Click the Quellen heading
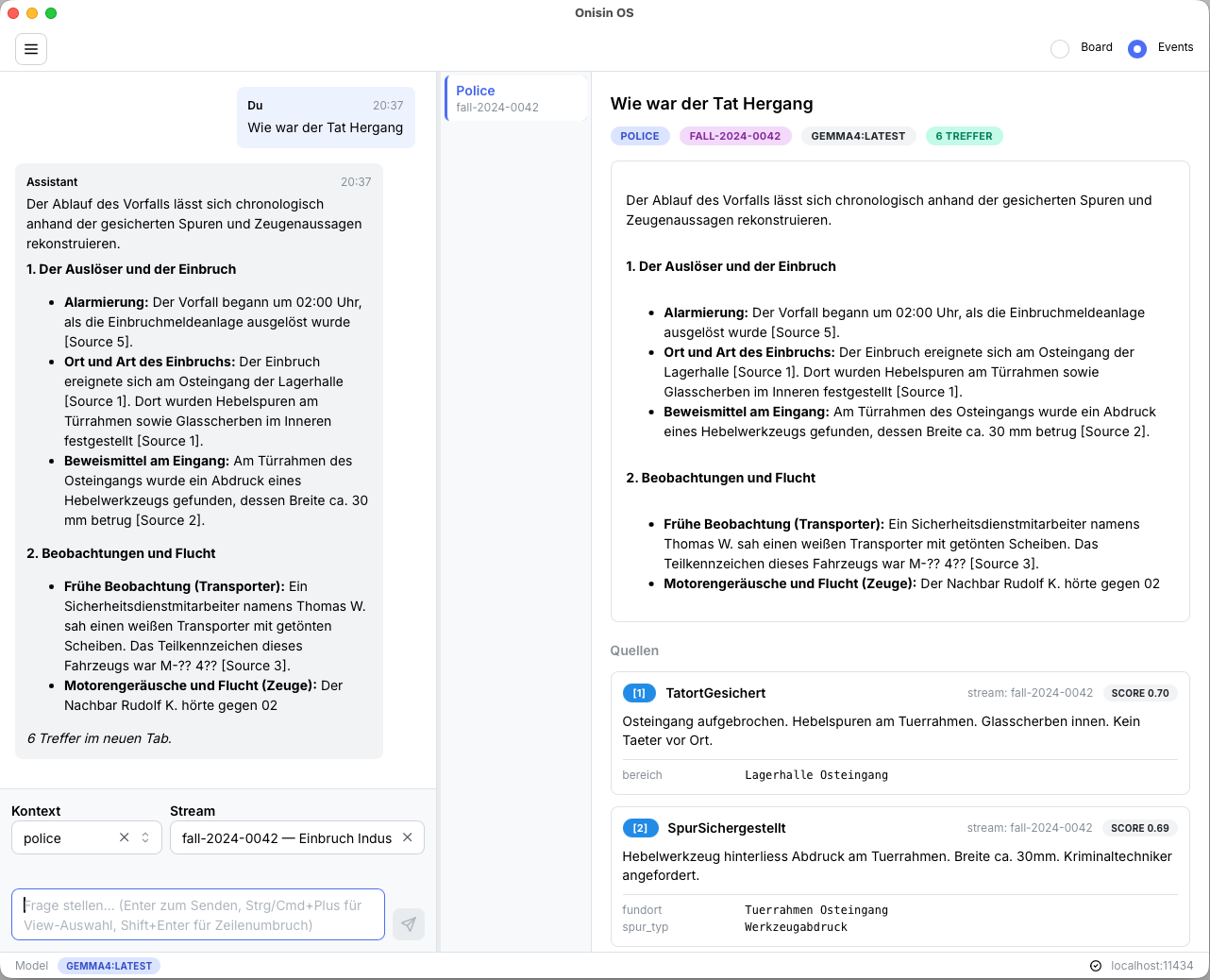1210x980 pixels. [634, 651]
